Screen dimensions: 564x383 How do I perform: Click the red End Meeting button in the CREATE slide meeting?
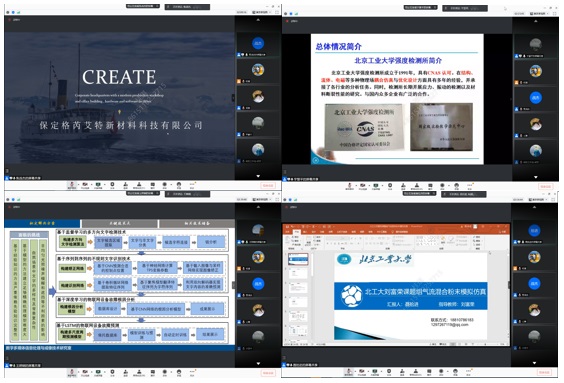click(268, 185)
